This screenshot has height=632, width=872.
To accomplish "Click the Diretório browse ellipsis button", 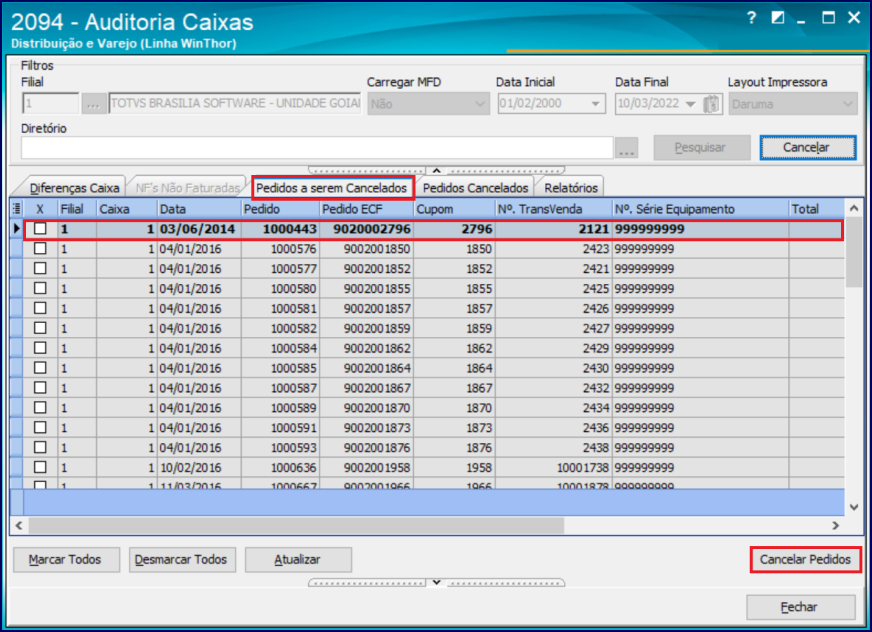I will [626, 148].
